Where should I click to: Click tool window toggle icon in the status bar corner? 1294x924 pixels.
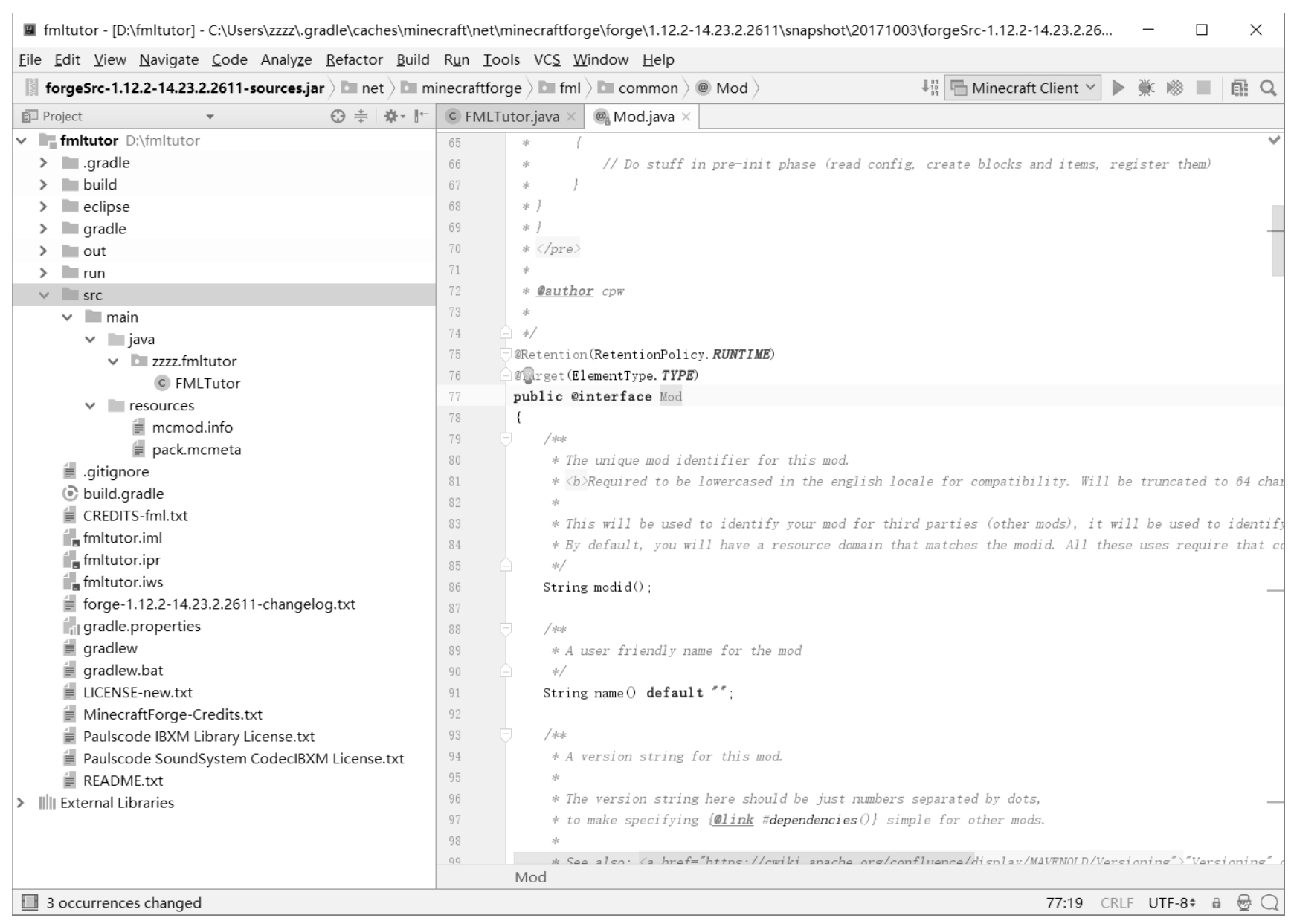pos(30,903)
